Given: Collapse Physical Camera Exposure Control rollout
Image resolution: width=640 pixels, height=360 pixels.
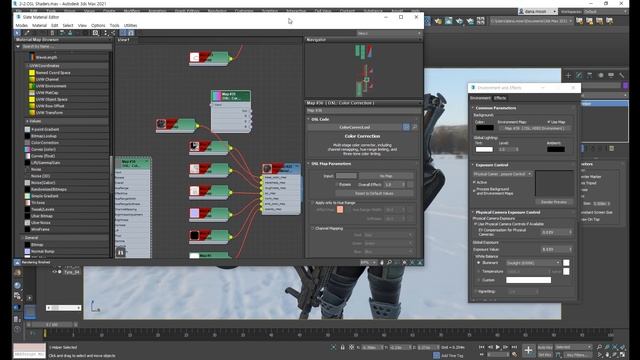Looking at the screenshot, I should 473,212.
